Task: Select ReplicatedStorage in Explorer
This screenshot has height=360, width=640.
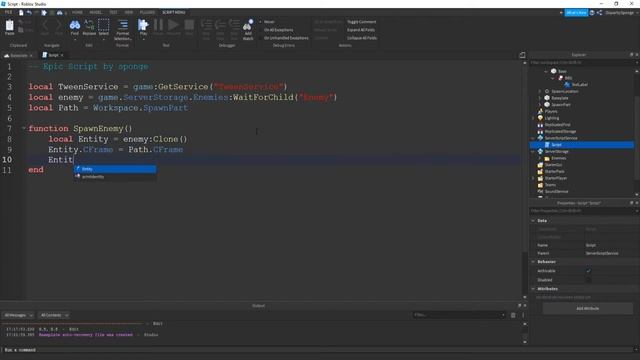Action: coord(560,131)
